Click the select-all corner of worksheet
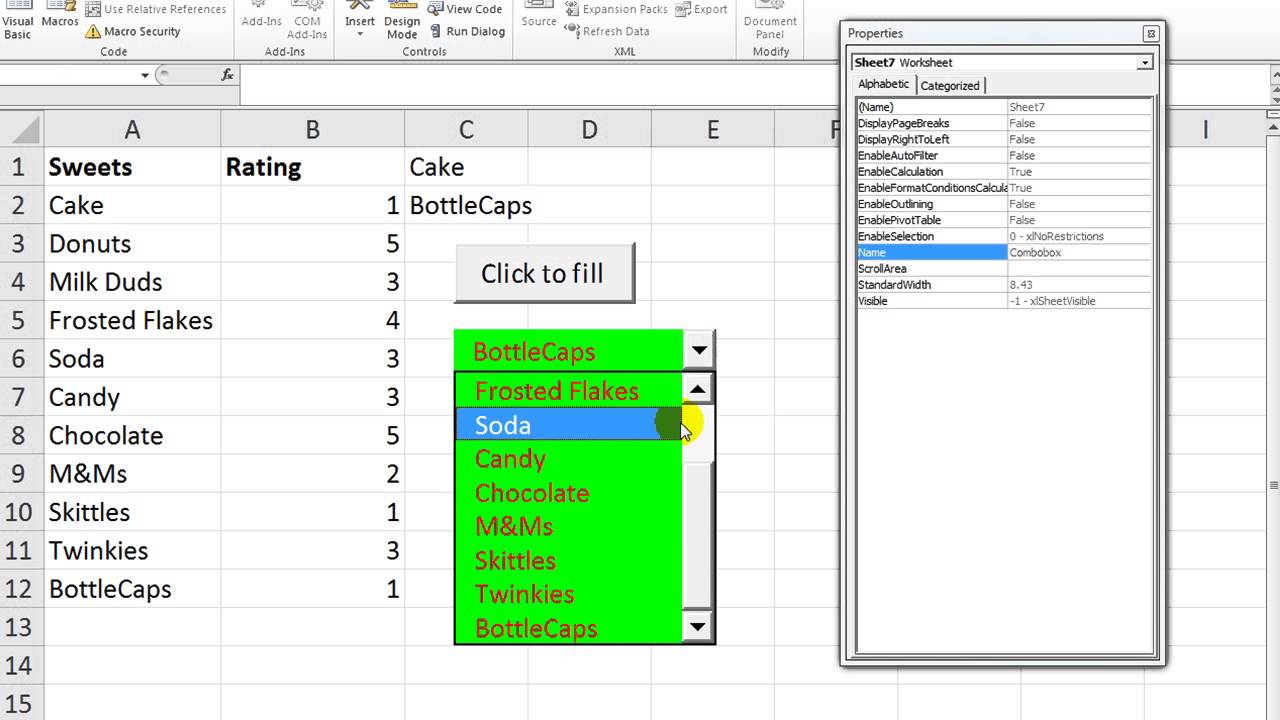1280x720 pixels. click(x=21, y=129)
